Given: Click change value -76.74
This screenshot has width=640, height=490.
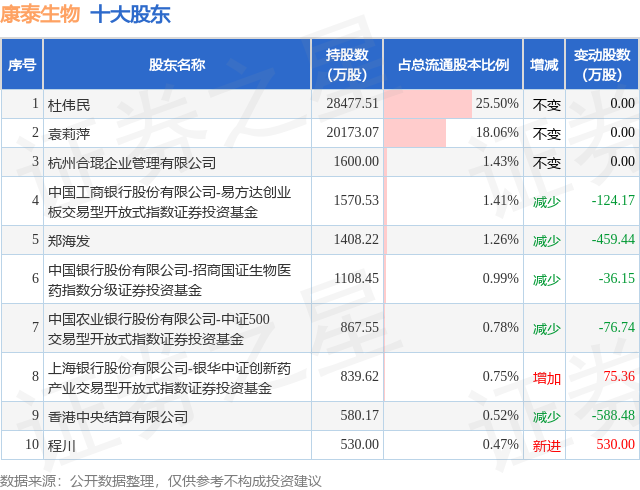Looking at the screenshot, I should (617, 327).
